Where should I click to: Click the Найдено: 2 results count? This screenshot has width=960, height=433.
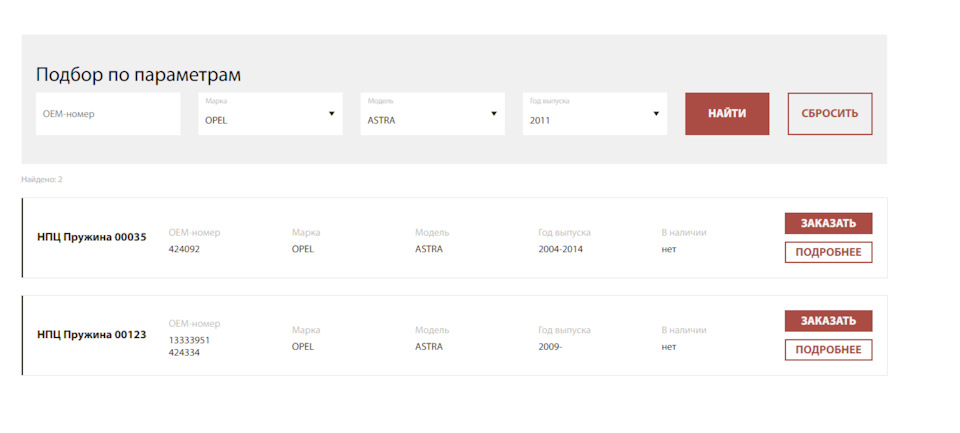42,180
